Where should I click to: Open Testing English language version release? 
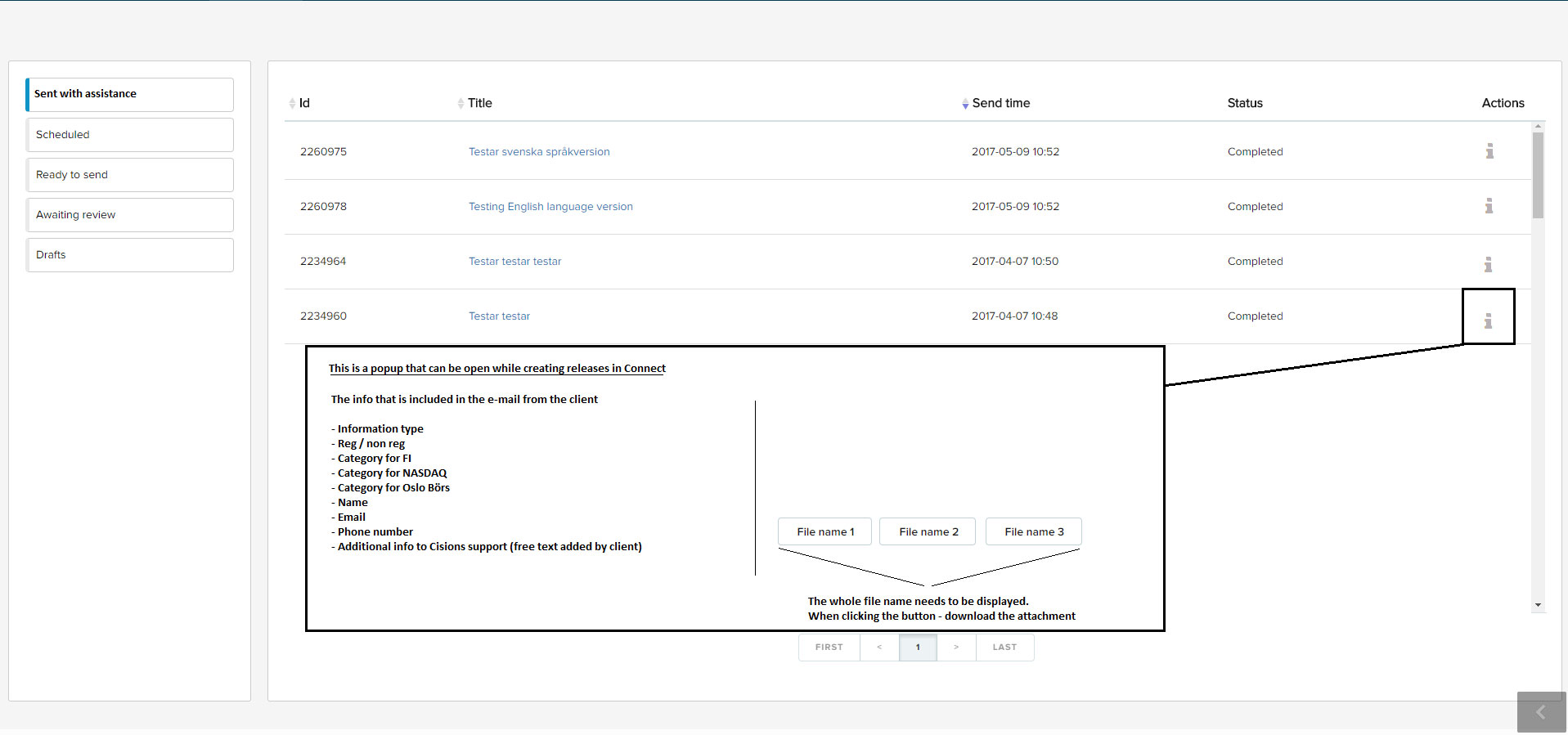550,207
